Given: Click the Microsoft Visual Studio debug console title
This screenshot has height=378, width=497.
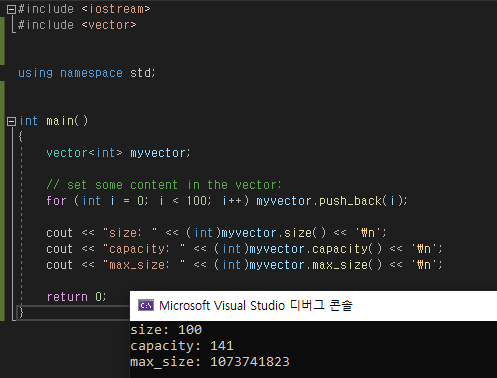Looking at the screenshot, I should coord(256,305).
